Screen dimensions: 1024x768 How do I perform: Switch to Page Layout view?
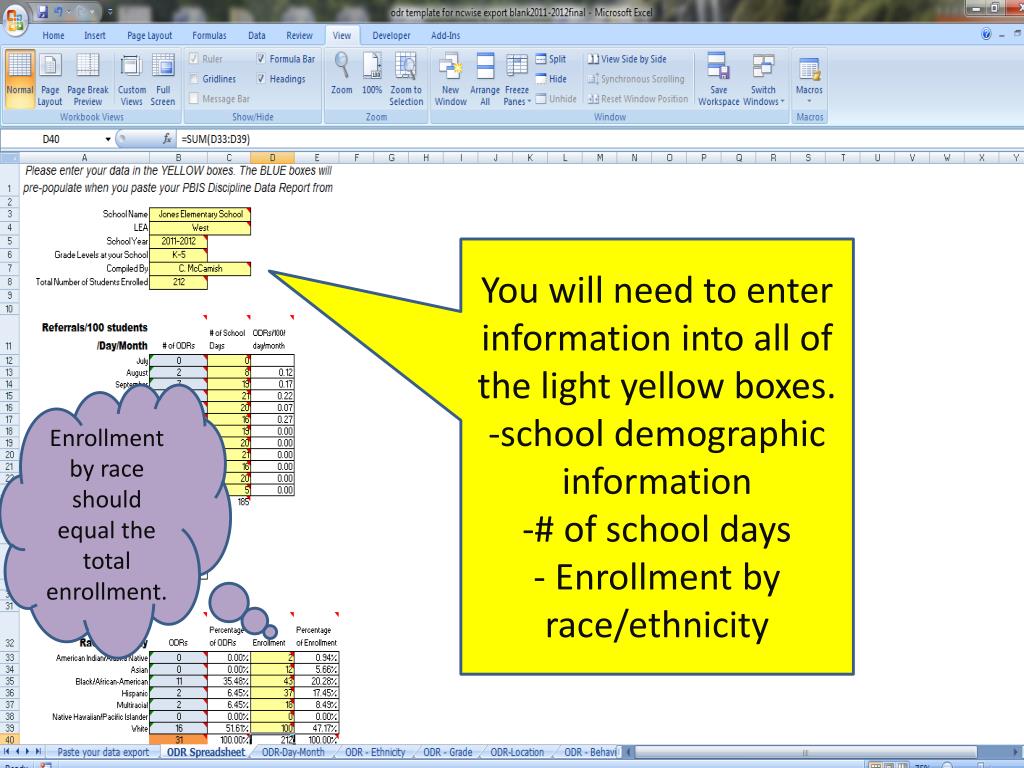coord(50,80)
